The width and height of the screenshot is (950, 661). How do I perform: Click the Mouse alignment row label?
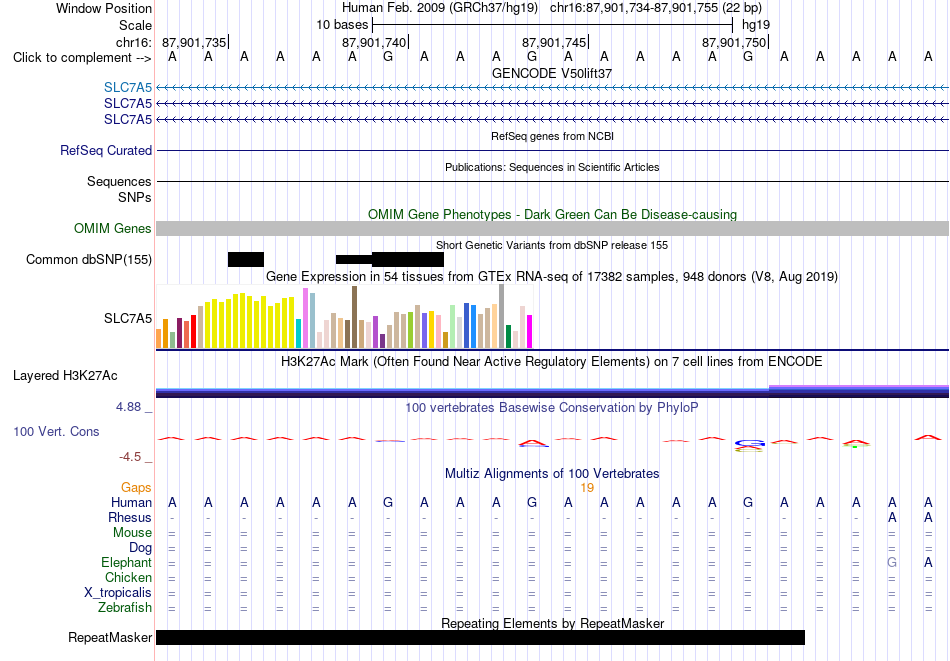[x=132, y=533]
